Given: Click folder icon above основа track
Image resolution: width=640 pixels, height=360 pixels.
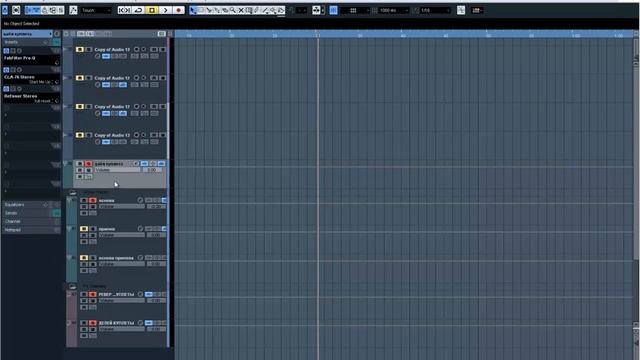Looking at the screenshot, I should (x=73, y=193).
